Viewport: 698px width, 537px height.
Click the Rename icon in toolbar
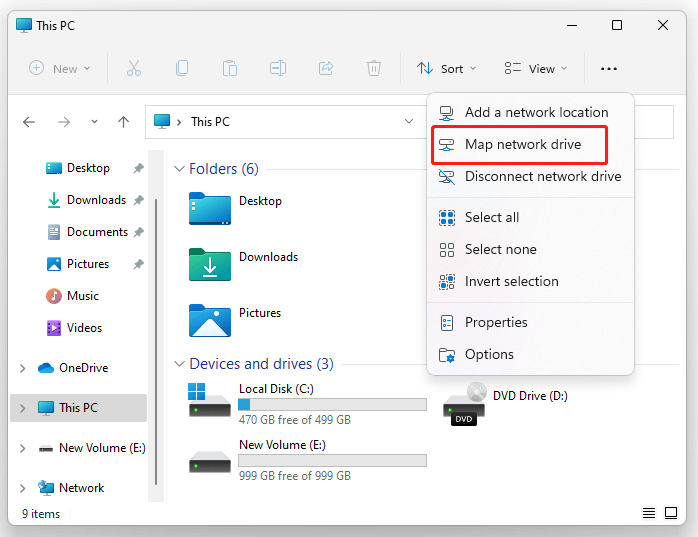click(x=278, y=69)
